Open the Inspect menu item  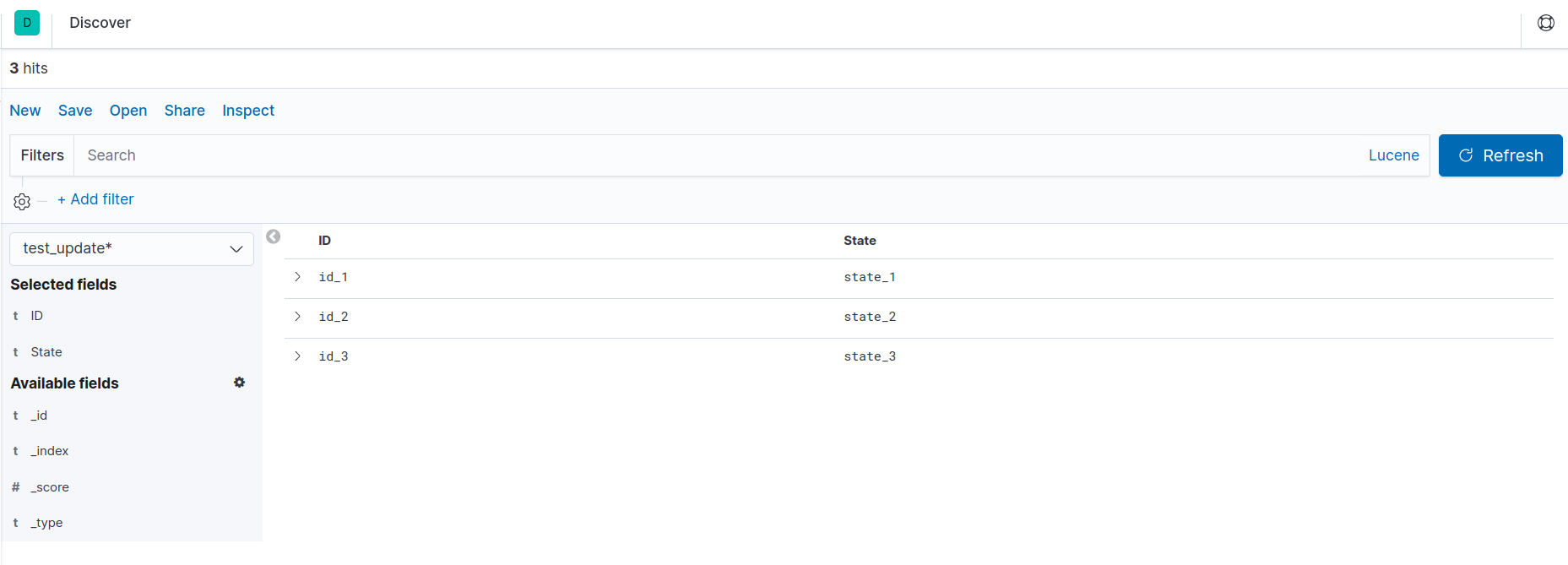point(248,111)
